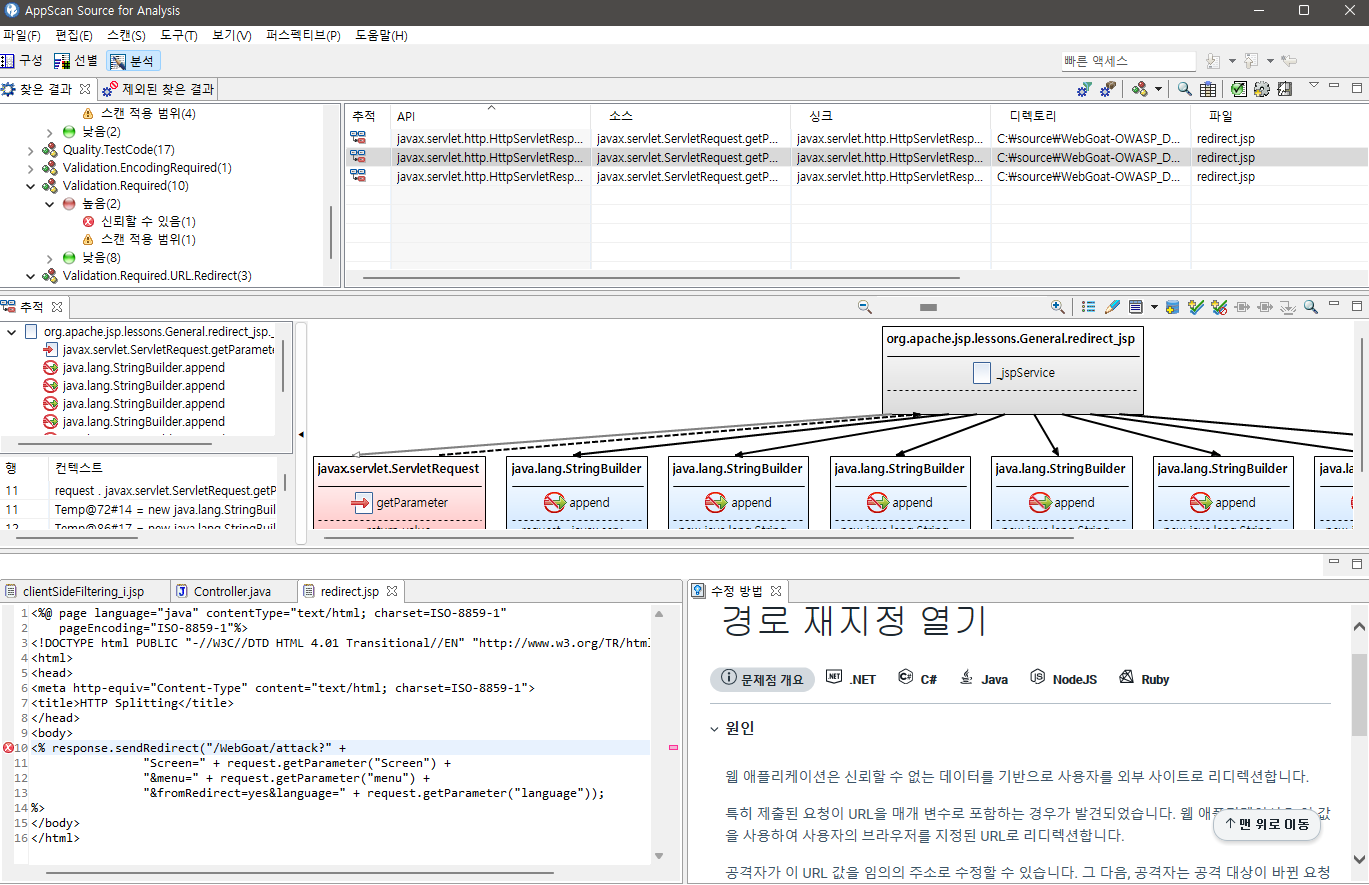
Task: Select the Java remediation tab
Action: click(x=983, y=679)
